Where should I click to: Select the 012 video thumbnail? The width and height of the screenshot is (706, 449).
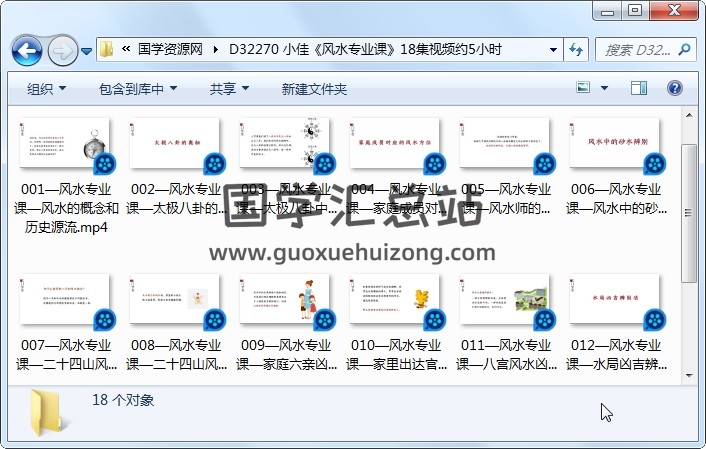(x=615, y=301)
